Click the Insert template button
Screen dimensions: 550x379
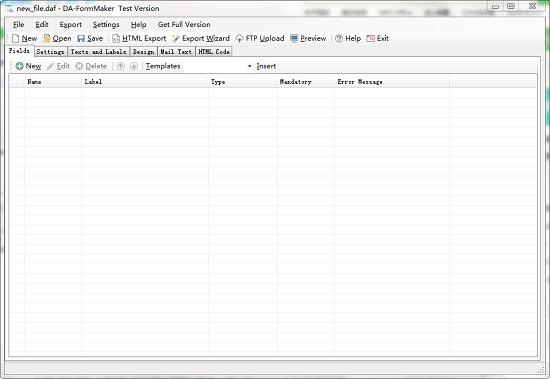click(x=266, y=66)
